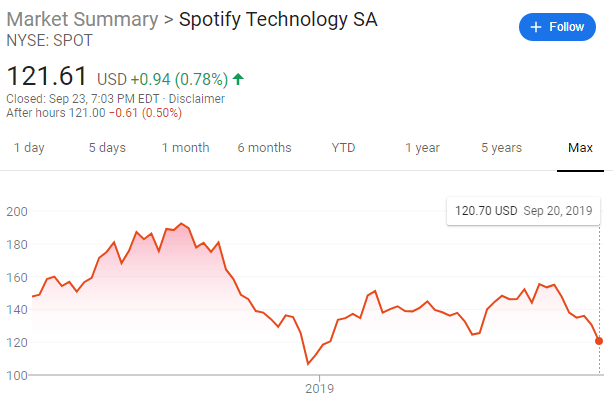Switch to the 5 days range
This screenshot has height=404, width=616.
[x=107, y=148]
